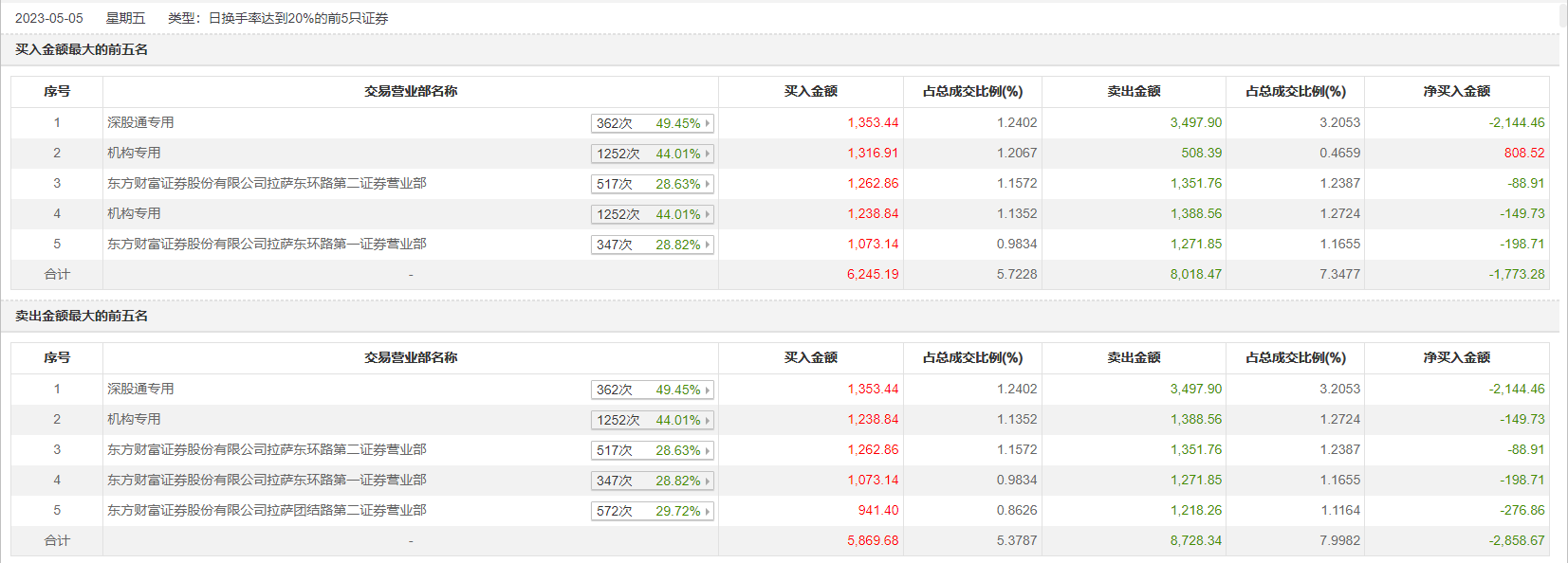Open 拉萨团结路第二证券营业部 branch link
This screenshot has width=1568, height=563.
[x=267, y=511]
